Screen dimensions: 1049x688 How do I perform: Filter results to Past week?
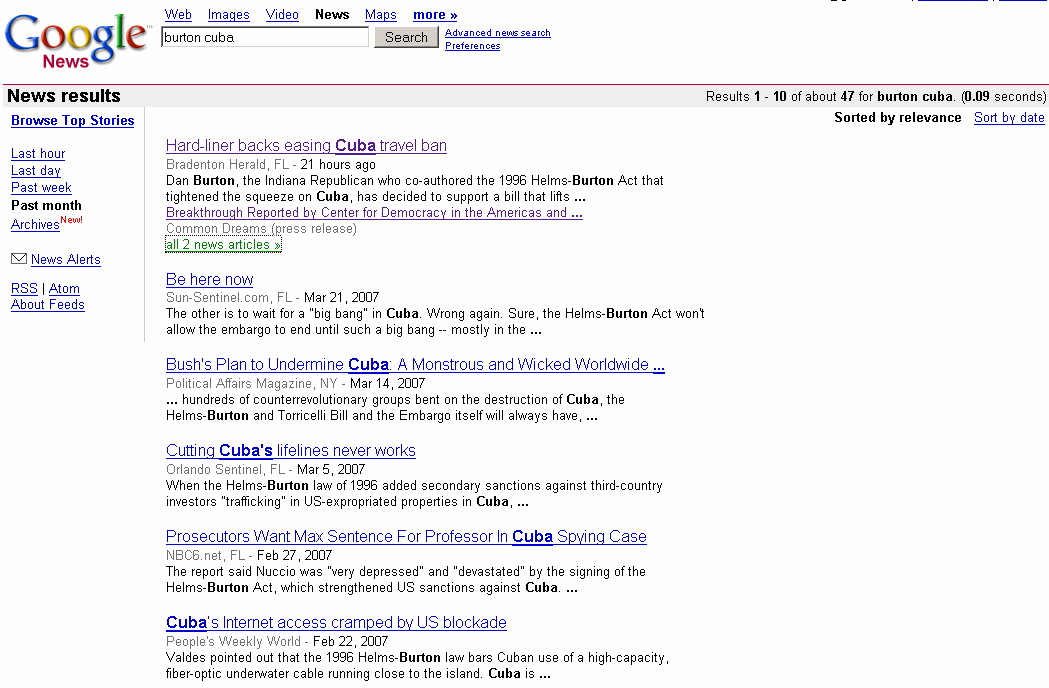click(x=41, y=188)
